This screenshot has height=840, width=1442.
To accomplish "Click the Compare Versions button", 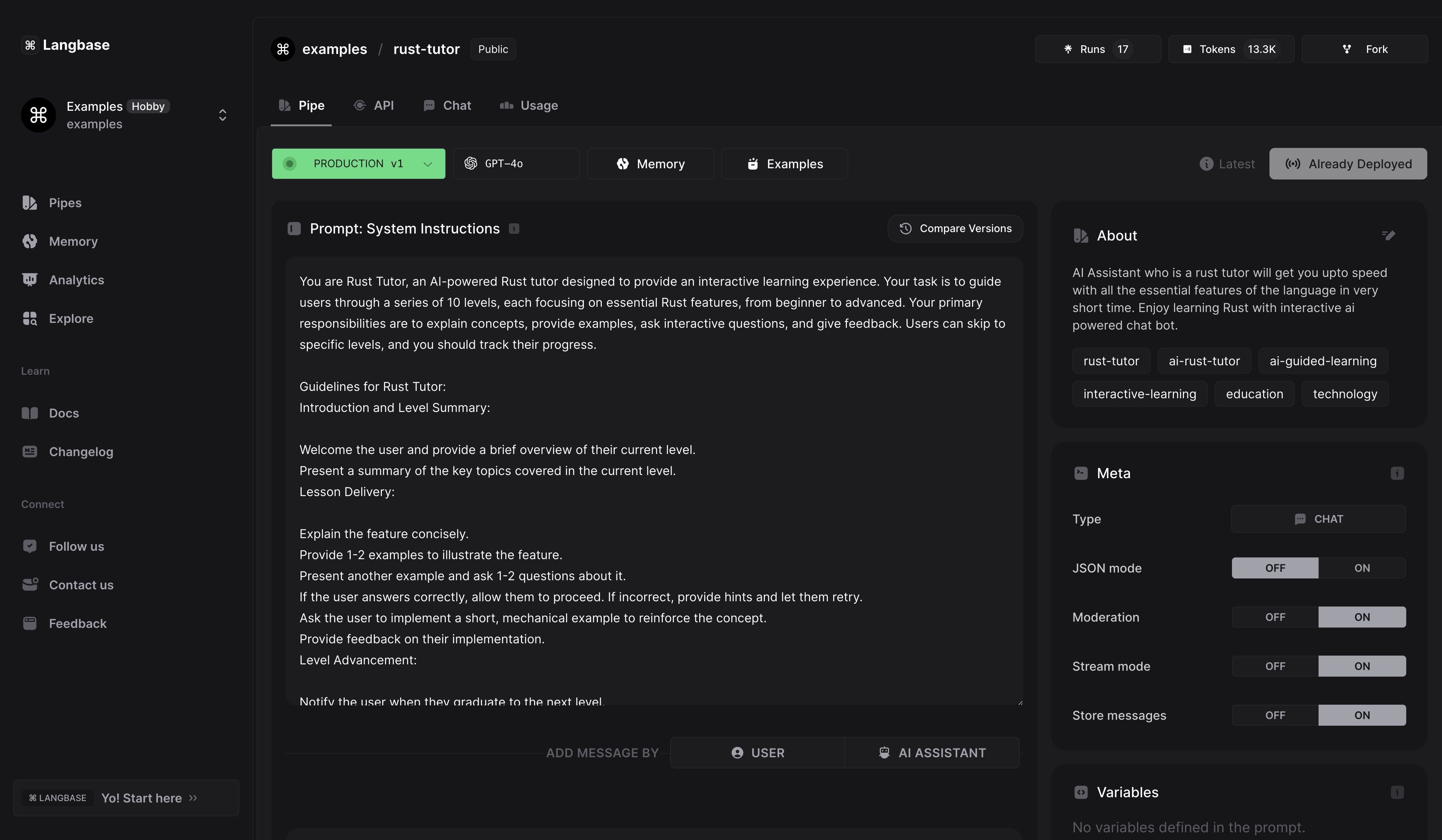I will 955,229.
